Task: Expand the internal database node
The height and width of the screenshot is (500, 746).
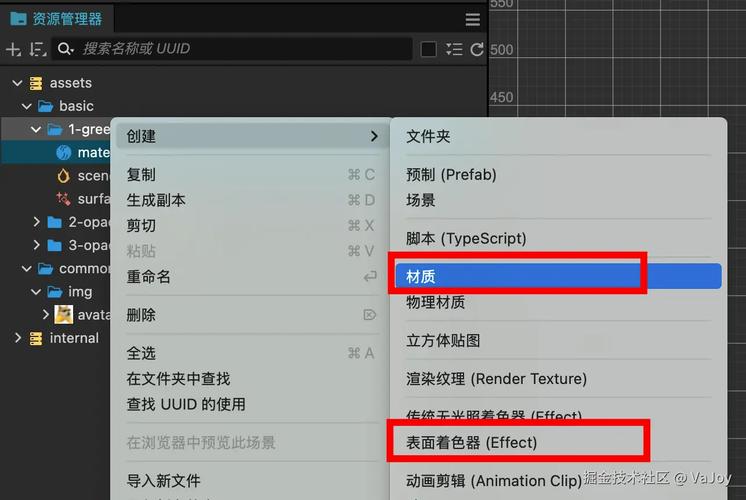Action: pyautogui.click(x=17, y=338)
